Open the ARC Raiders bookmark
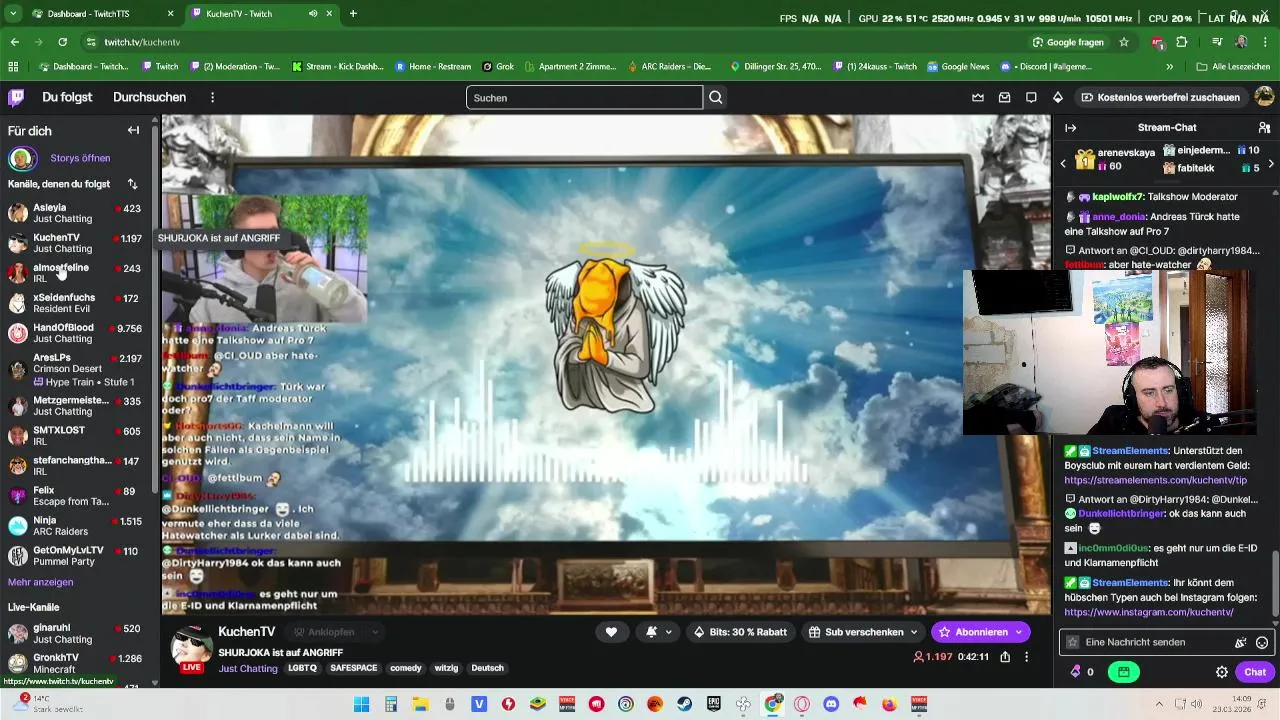Viewport: 1280px width, 720px height. tap(669, 66)
